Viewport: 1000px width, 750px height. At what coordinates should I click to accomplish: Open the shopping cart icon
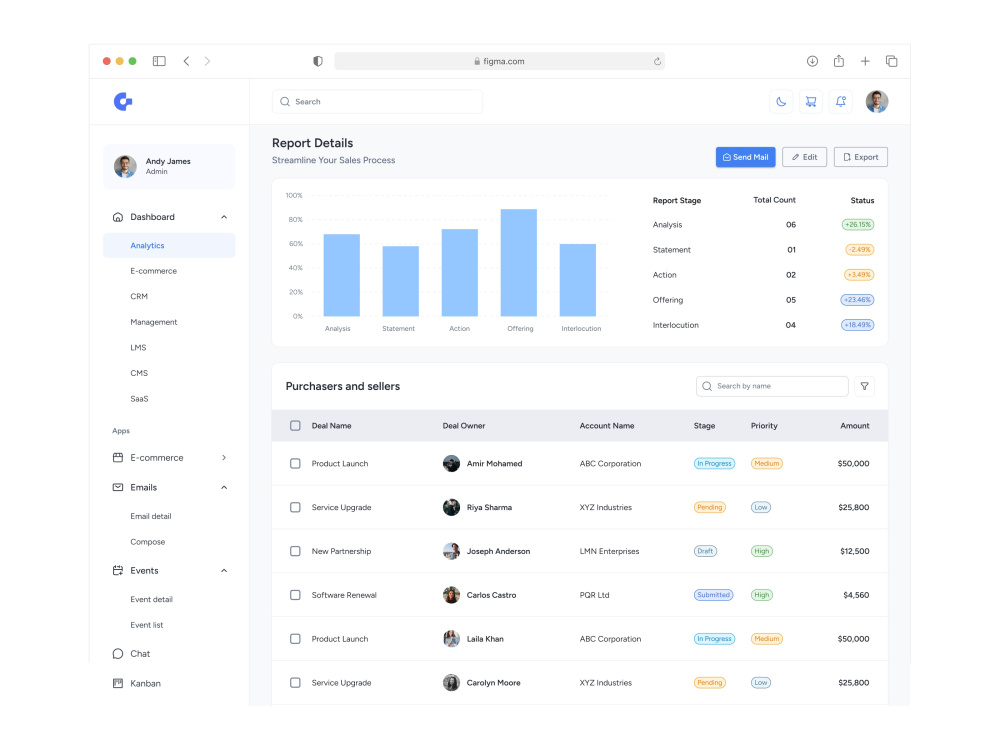(x=811, y=101)
